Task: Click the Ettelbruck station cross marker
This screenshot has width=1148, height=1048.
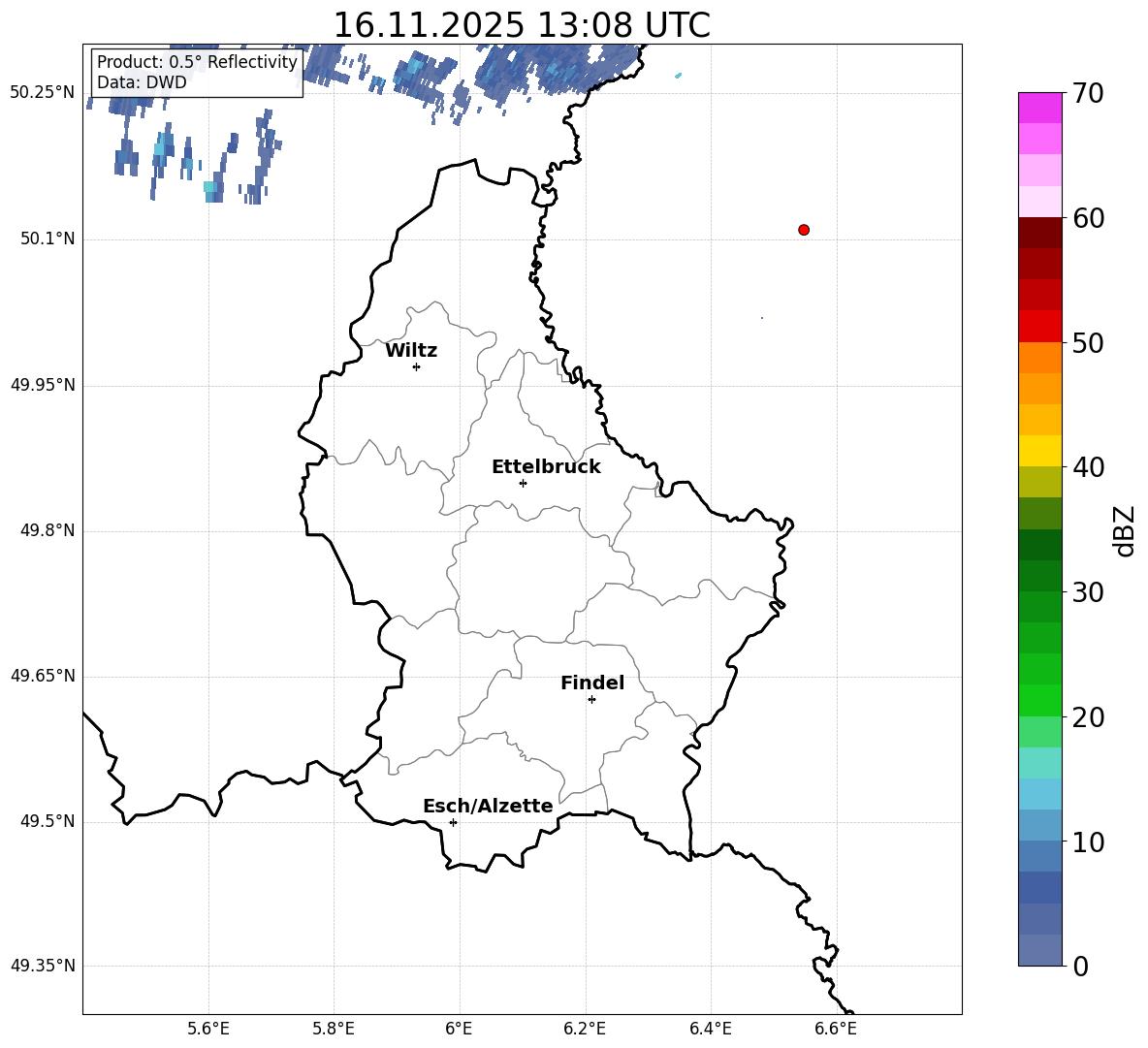Action: pos(523,483)
